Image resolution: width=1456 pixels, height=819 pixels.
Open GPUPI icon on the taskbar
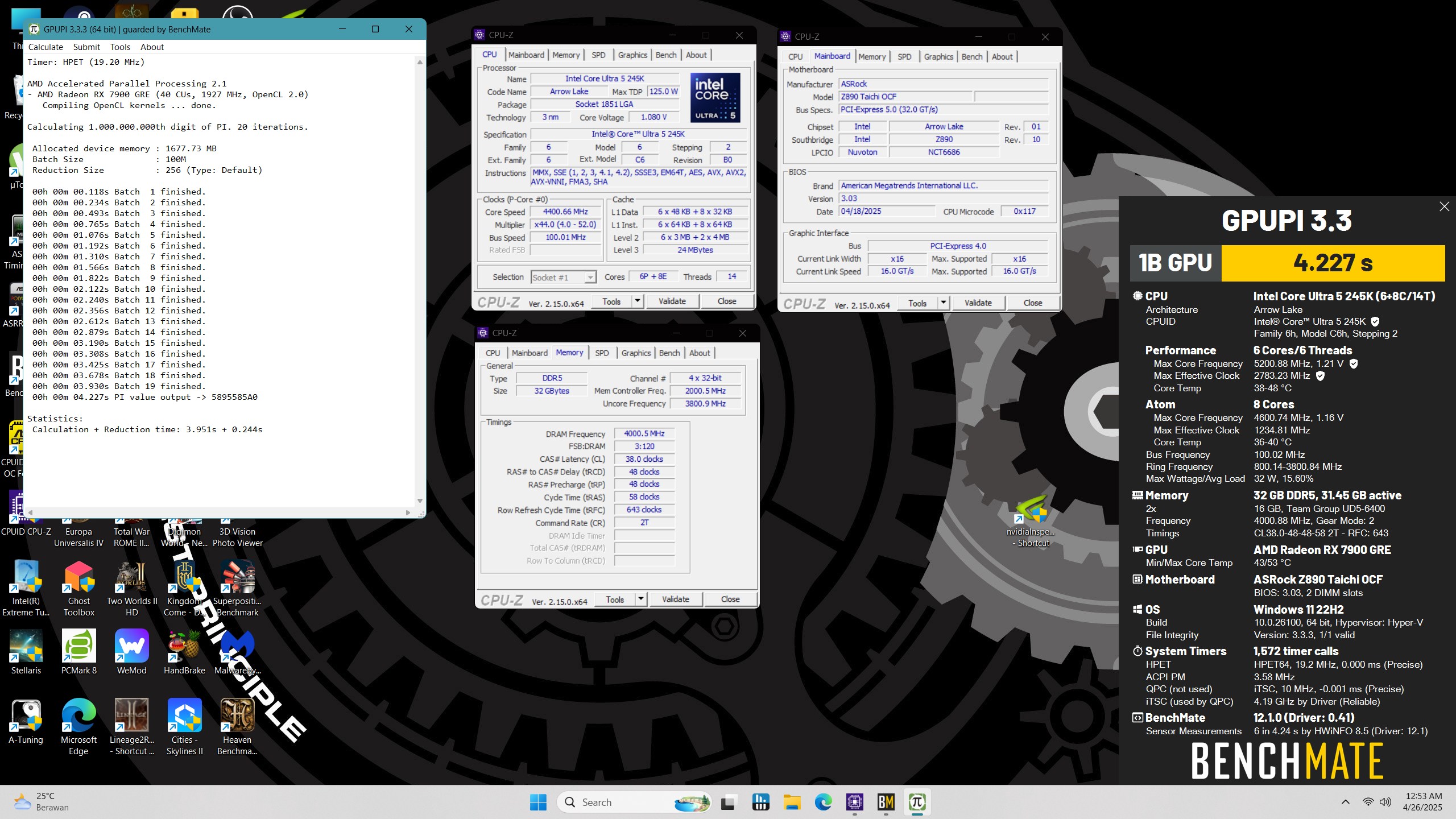pos(917,803)
